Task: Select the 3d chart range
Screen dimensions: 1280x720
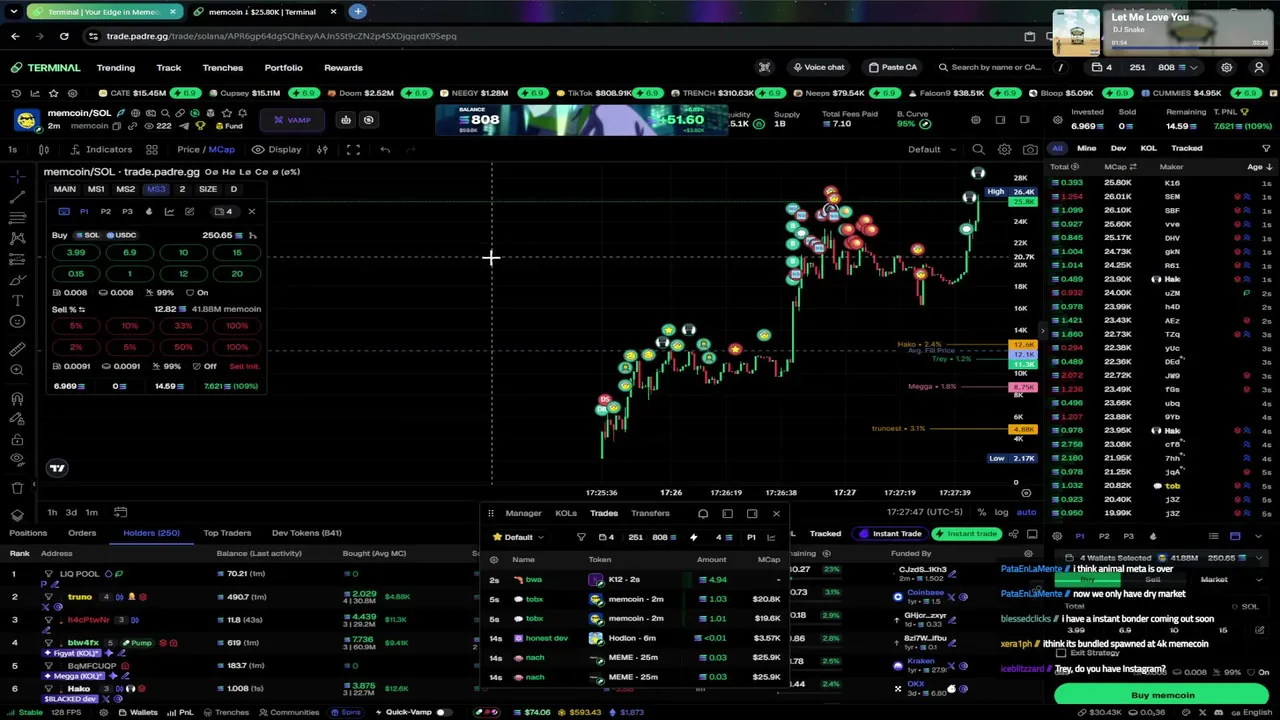Action: click(71, 513)
